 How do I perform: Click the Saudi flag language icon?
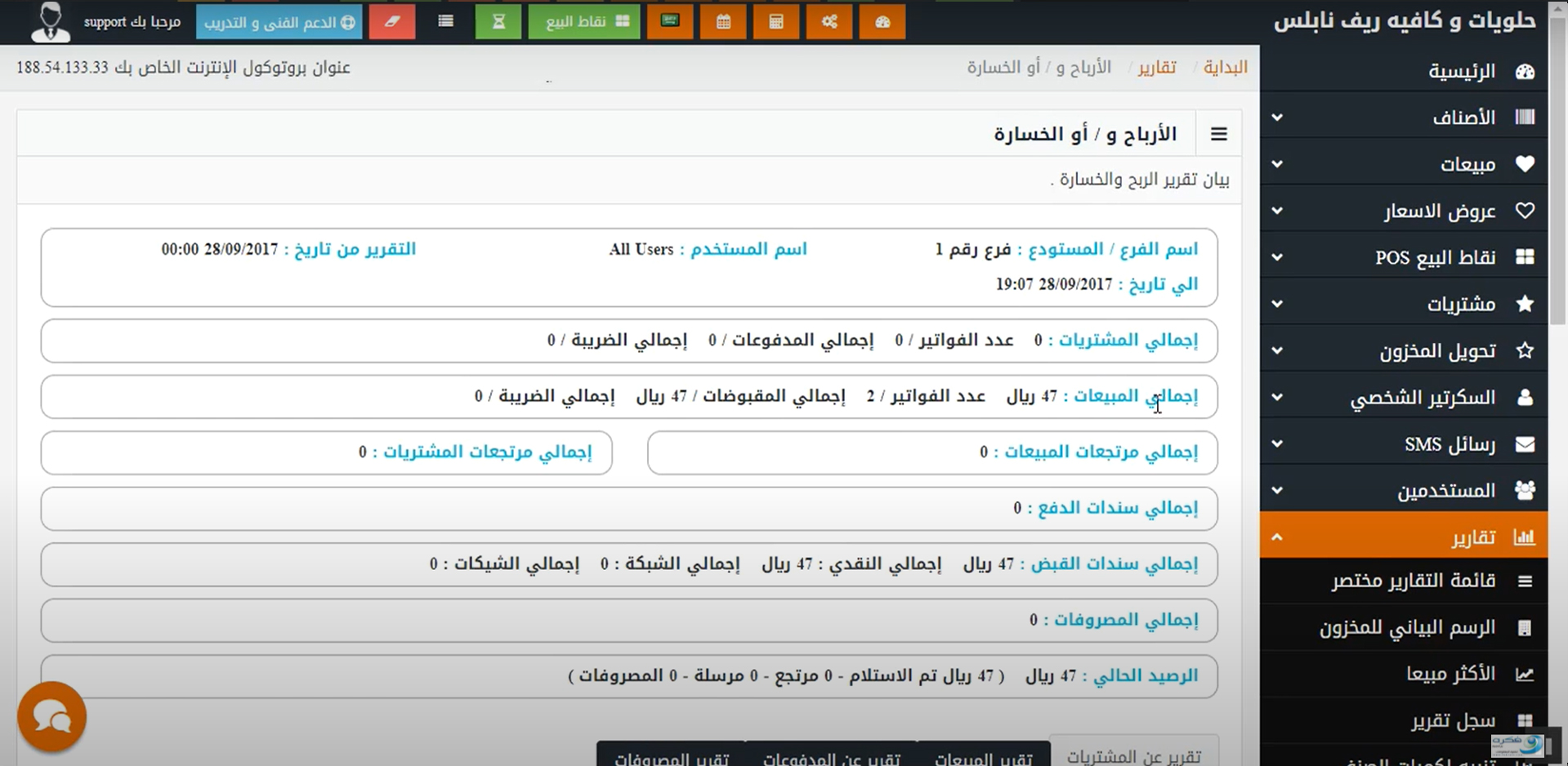point(670,22)
